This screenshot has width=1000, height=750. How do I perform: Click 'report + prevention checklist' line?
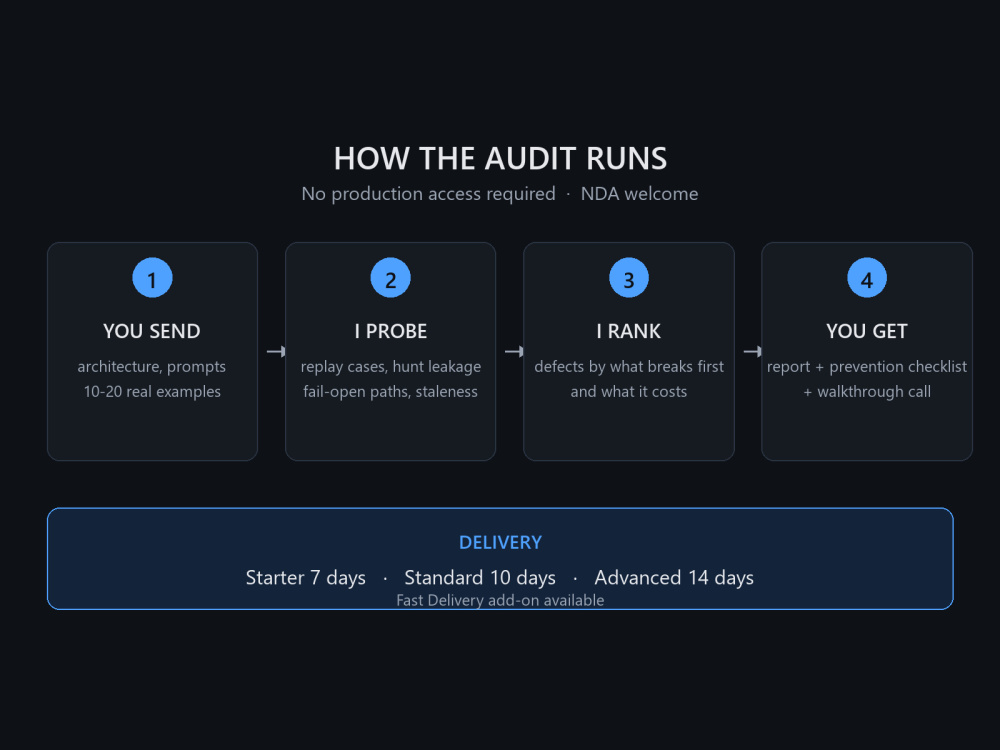coord(867,367)
